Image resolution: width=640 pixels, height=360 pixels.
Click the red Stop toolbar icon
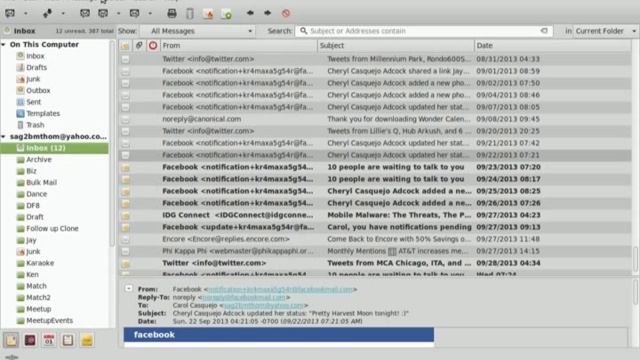pyautogui.click(x=286, y=13)
